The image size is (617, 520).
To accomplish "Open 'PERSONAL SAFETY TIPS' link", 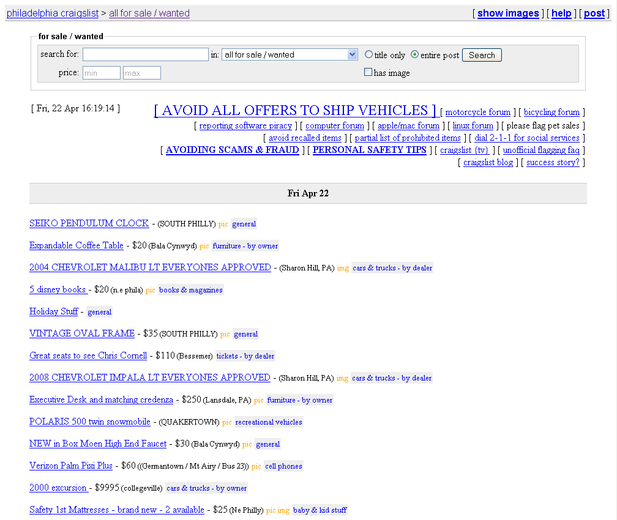I will pyautogui.click(x=369, y=150).
